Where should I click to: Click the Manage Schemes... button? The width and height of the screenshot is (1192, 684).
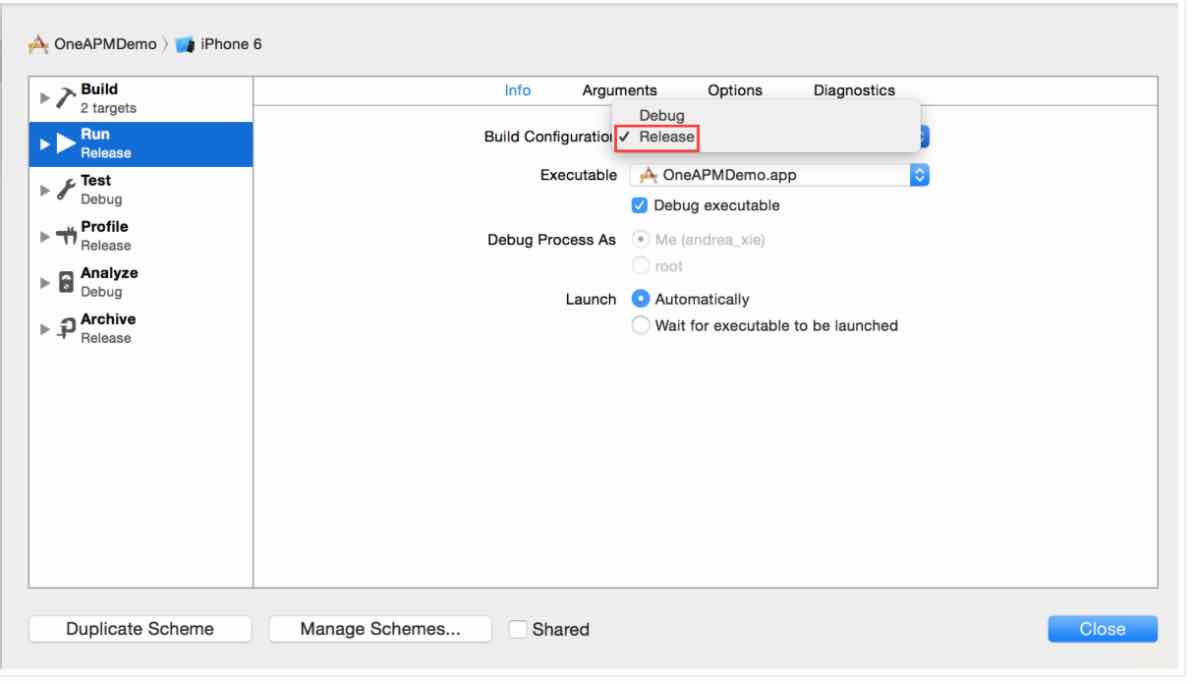coord(380,629)
